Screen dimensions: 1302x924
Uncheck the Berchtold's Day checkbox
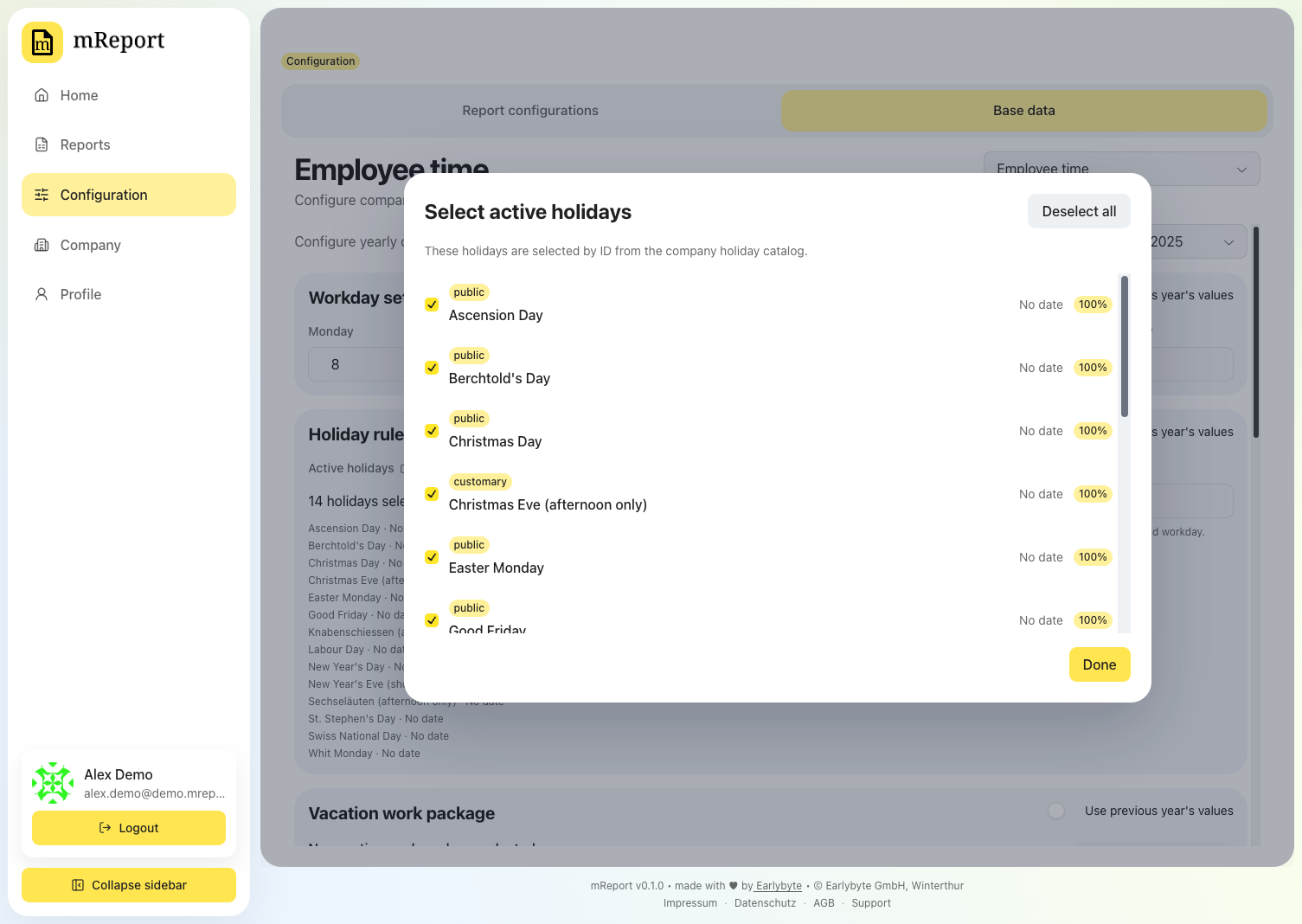432,368
